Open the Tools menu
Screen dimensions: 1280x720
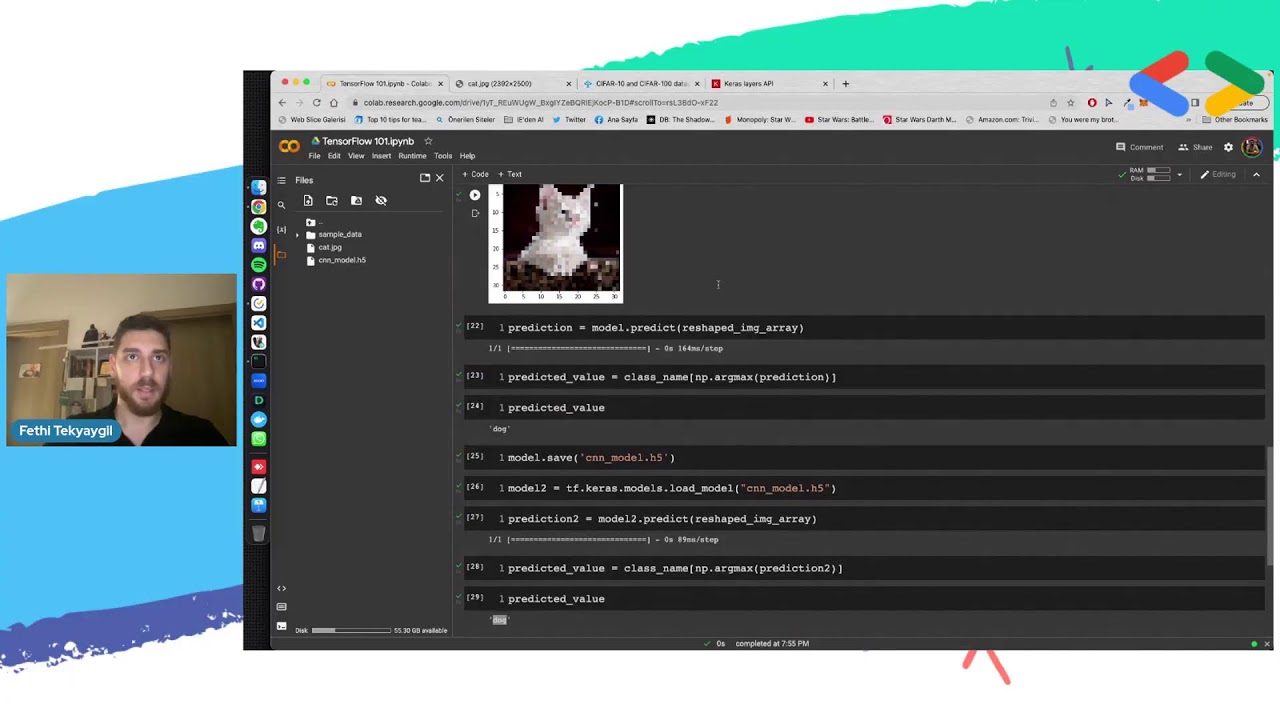443,156
